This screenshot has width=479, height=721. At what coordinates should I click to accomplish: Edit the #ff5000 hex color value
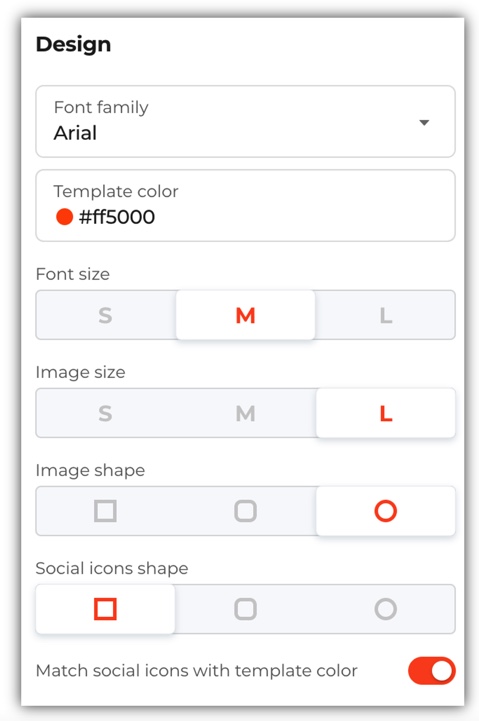point(117,217)
